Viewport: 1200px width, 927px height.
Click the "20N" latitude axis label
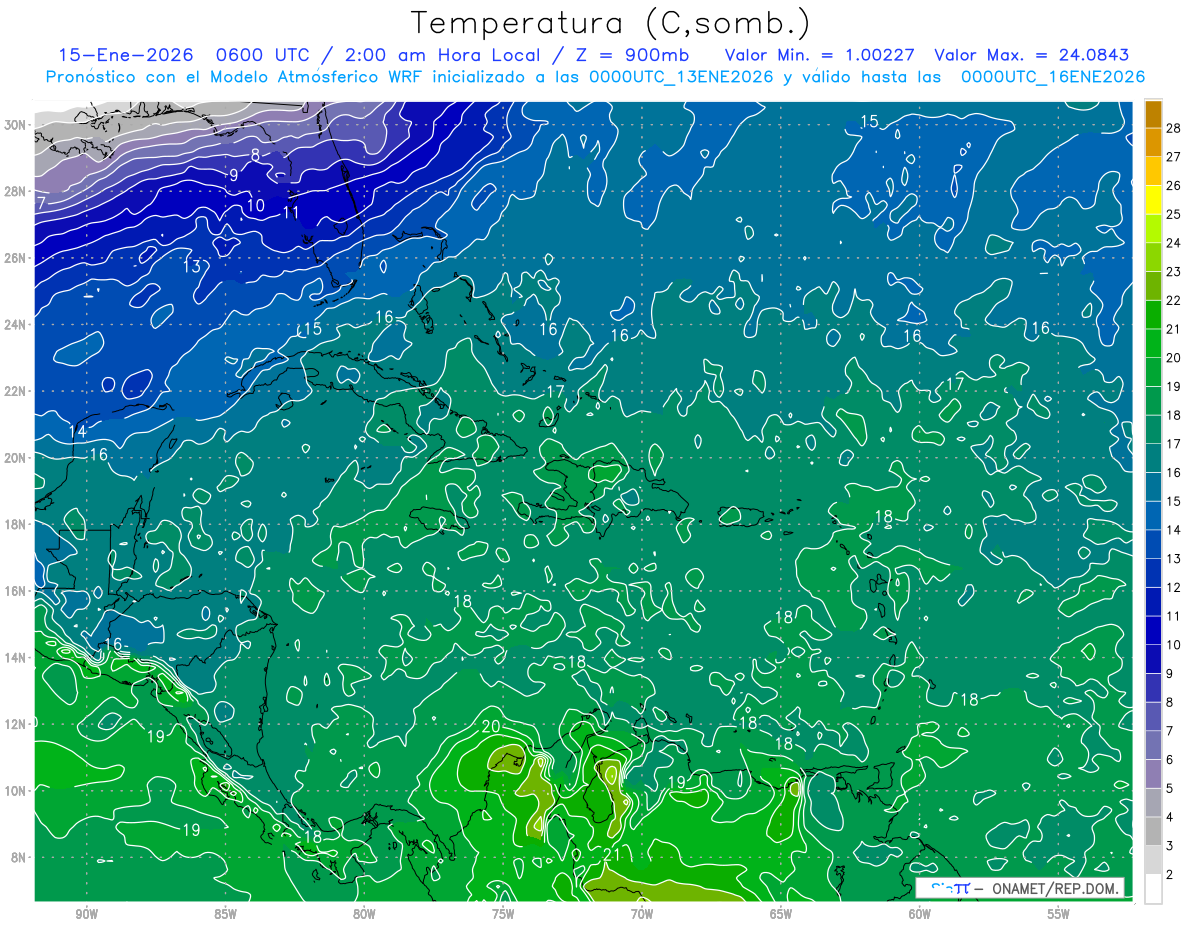[17, 457]
